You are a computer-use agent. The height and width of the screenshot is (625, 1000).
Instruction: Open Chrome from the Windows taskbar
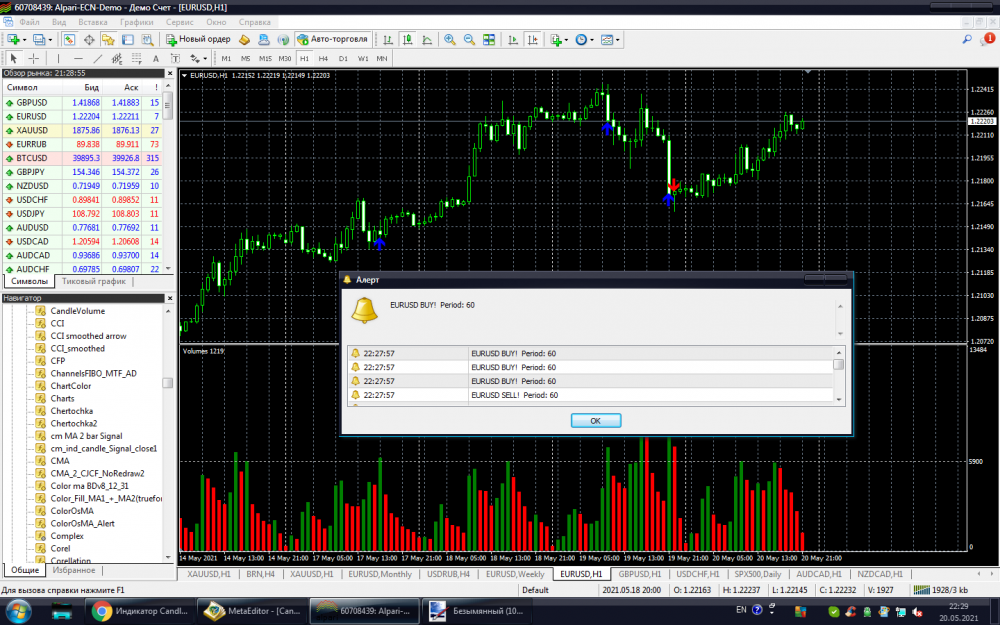[x=139, y=611]
